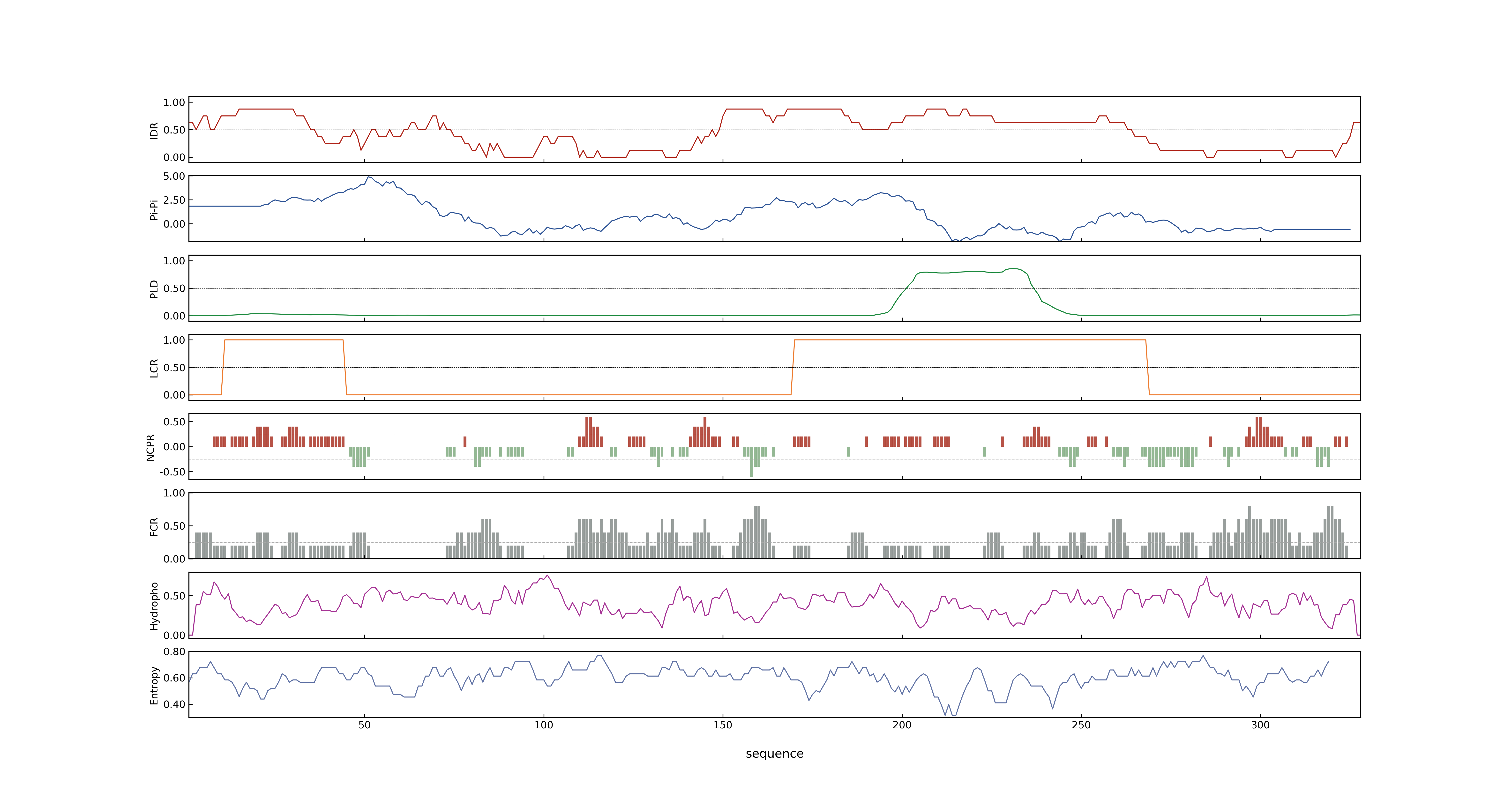Image resolution: width=1512 pixels, height=806 pixels.
Task: Click the tall negative NCPR bar near 158
Action: (x=751, y=462)
